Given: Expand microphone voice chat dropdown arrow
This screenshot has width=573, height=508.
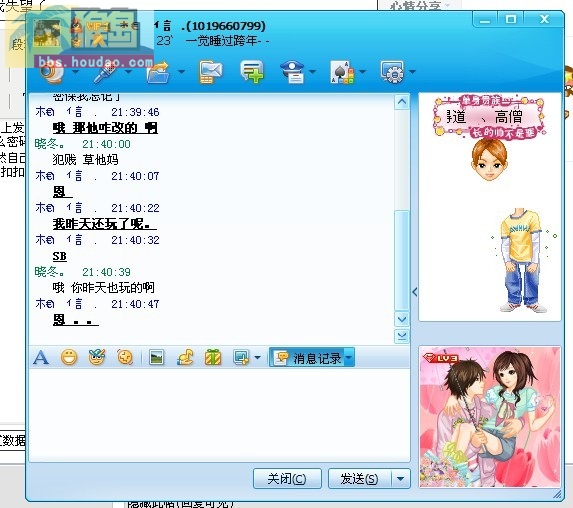Looking at the screenshot, I should point(129,72).
